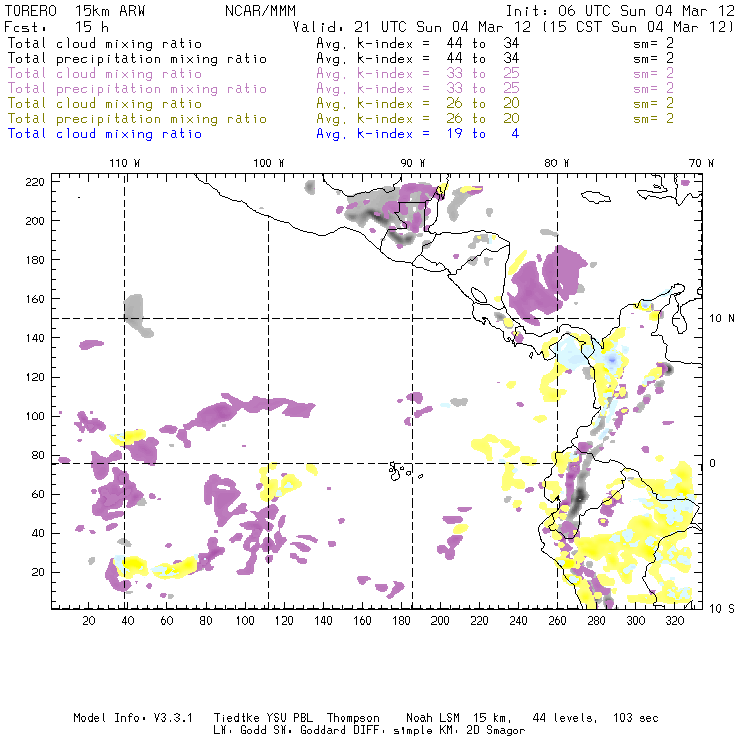Click '100' on the vertical axis
The height and width of the screenshot is (740, 740).
click(35, 416)
